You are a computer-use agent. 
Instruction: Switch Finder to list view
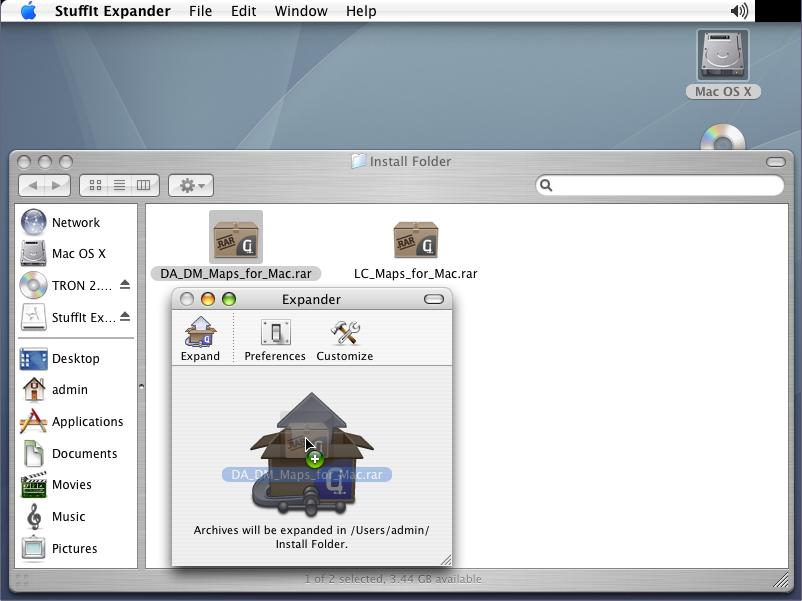(119, 185)
